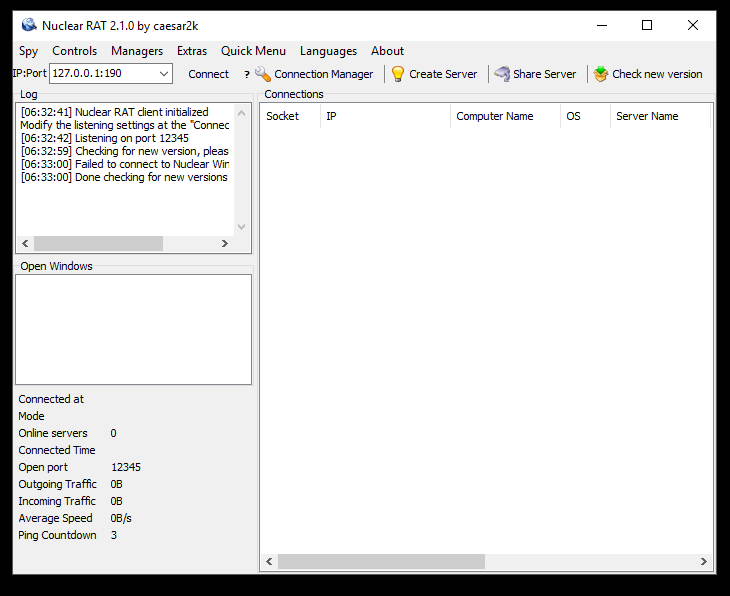Open the Languages menu

pos(328,51)
